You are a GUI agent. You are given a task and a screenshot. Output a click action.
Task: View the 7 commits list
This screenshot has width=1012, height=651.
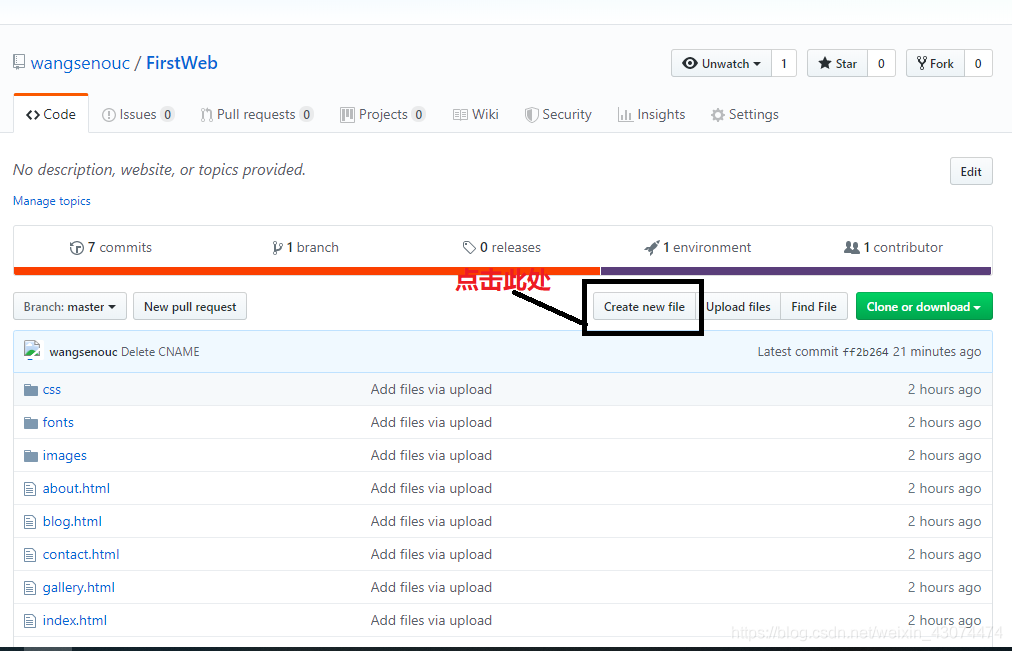click(111, 247)
